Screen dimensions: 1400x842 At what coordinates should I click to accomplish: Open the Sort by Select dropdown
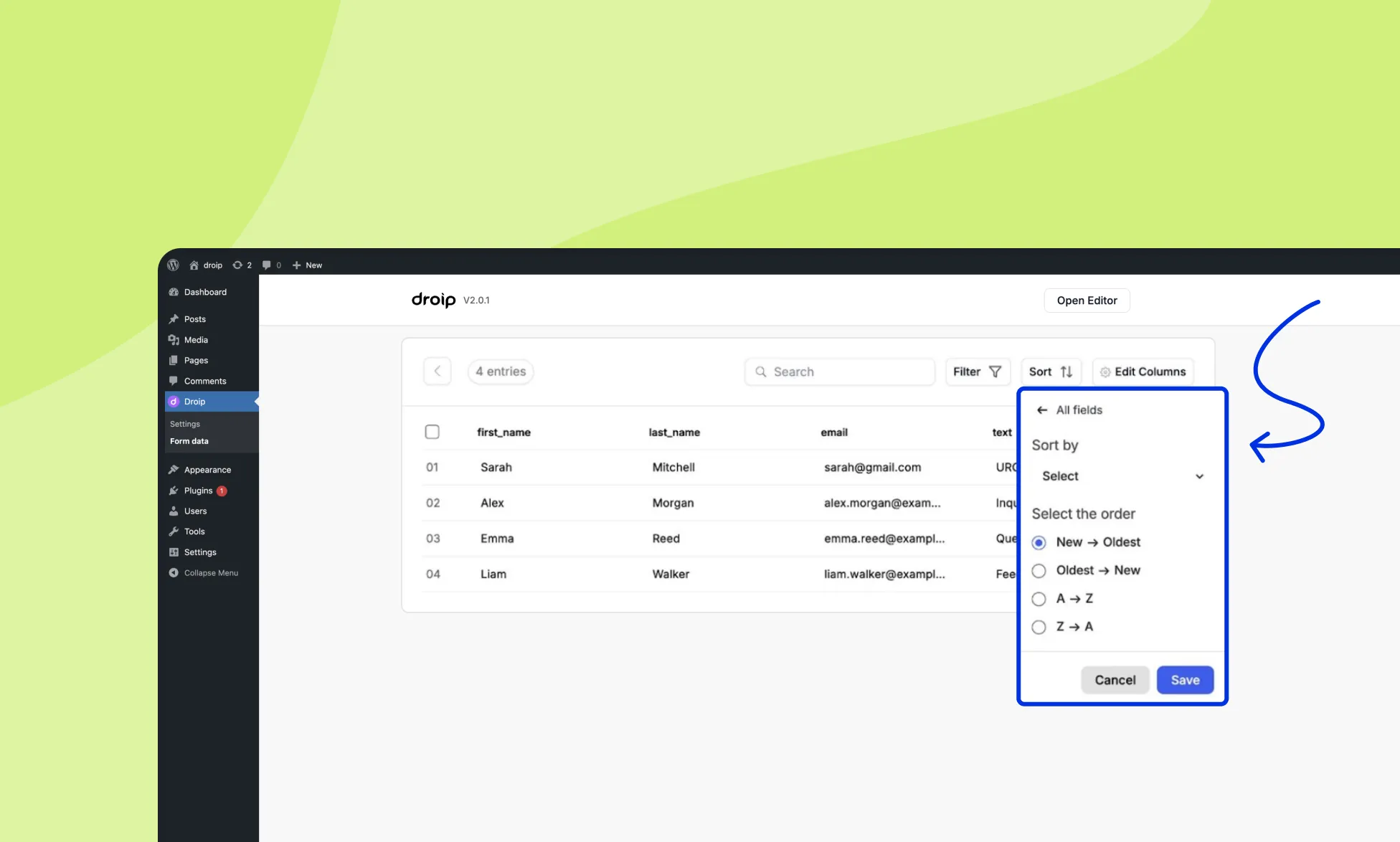pos(1122,476)
